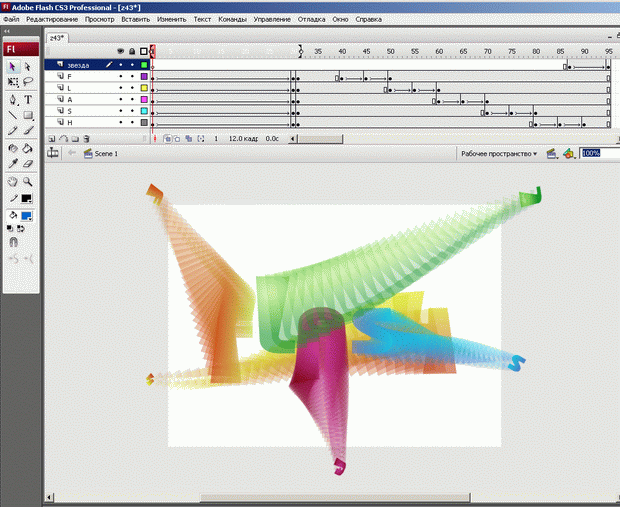Select the Zoom magnifier tool
The height and width of the screenshot is (507, 620).
[x=27, y=182]
